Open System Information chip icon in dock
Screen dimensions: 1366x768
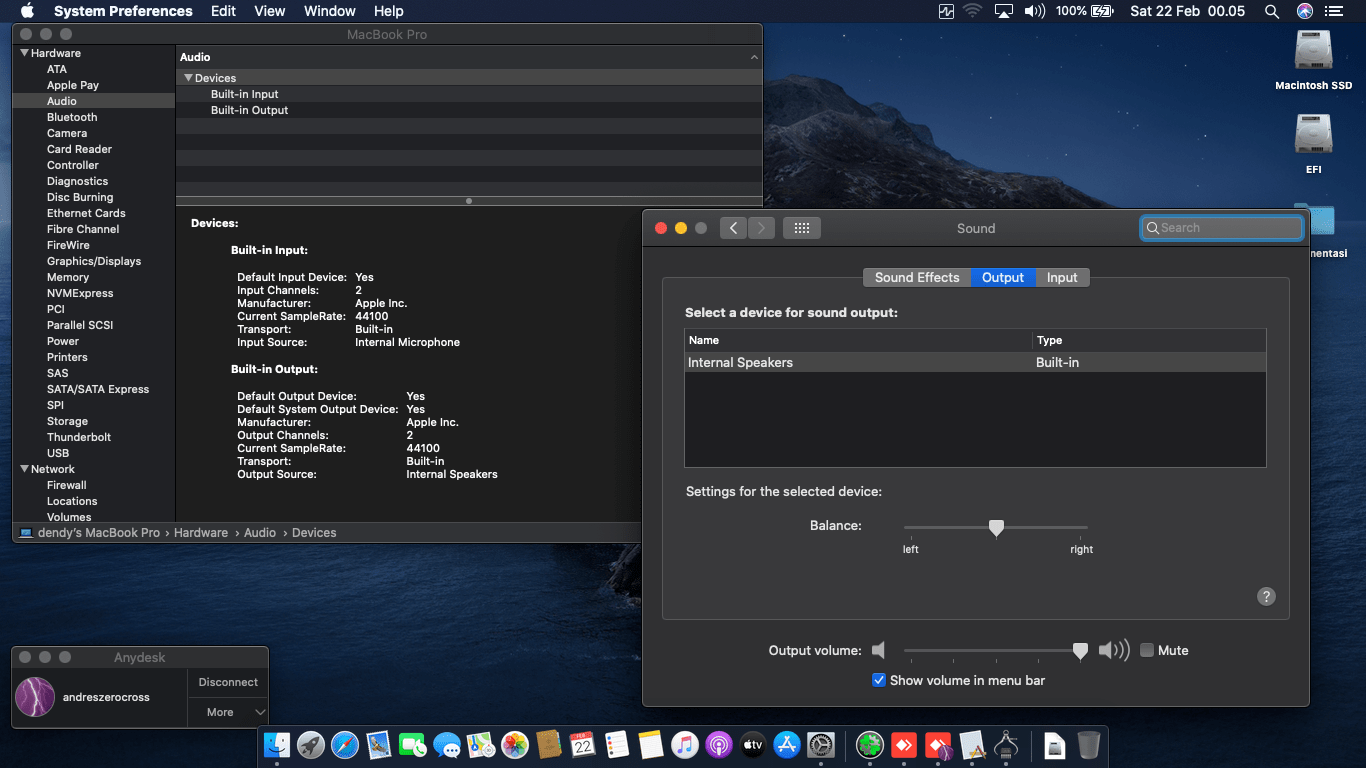tap(1006, 744)
